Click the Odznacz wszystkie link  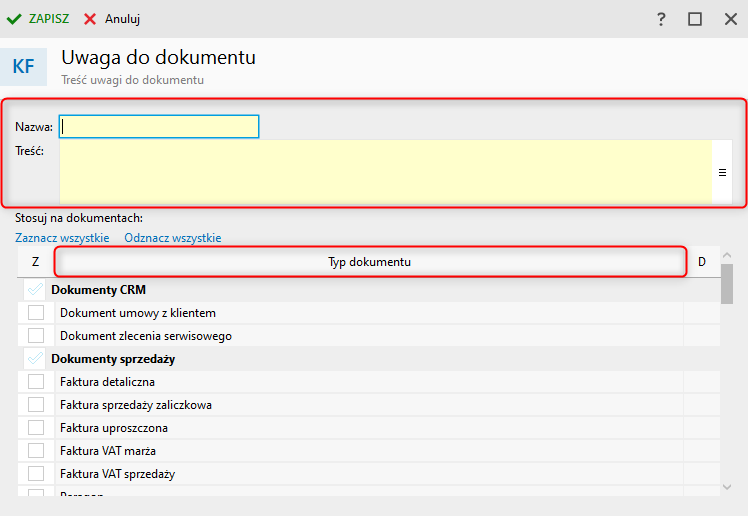[172, 238]
